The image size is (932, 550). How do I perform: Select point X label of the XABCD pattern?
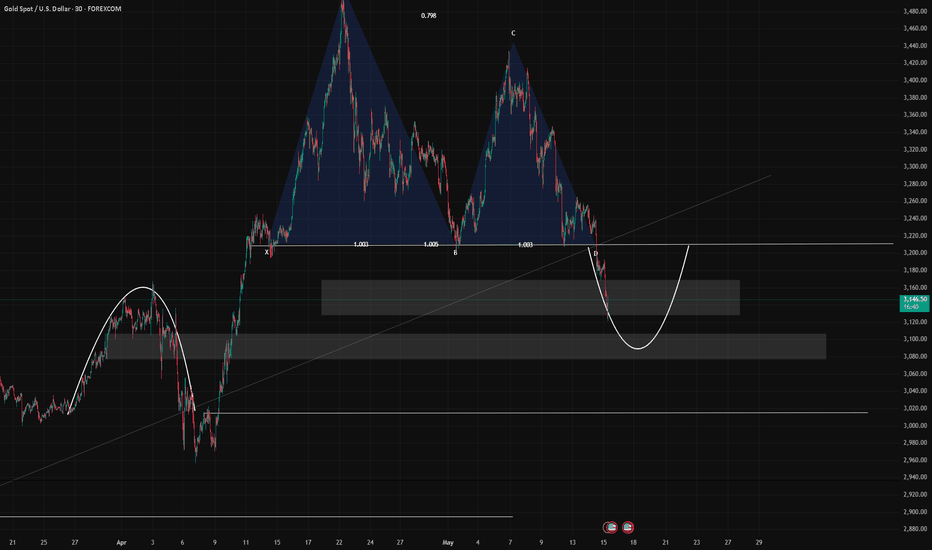[x=267, y=252]
